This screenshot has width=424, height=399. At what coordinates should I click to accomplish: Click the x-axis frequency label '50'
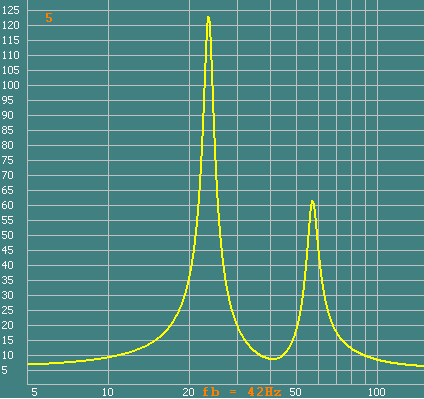pos(295,392)
